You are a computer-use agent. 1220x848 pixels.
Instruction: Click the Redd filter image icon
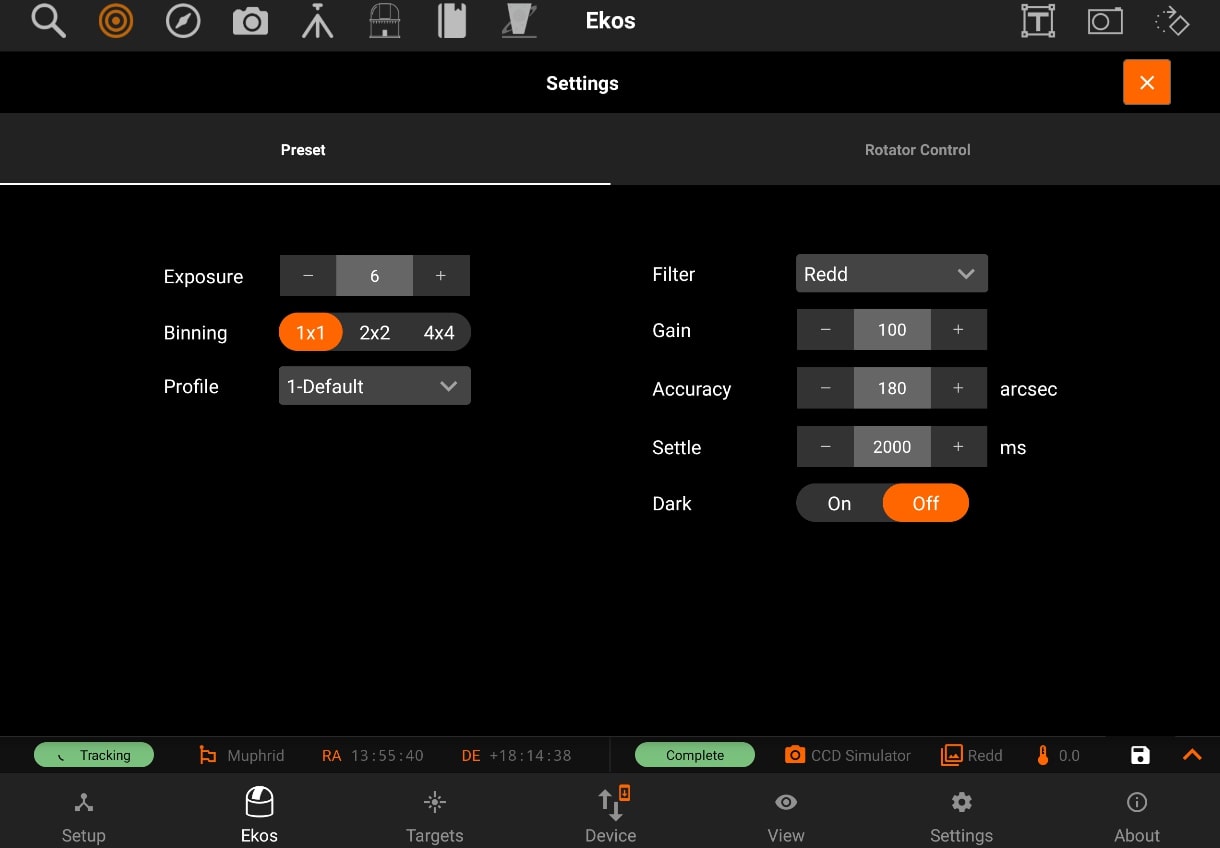951,755
